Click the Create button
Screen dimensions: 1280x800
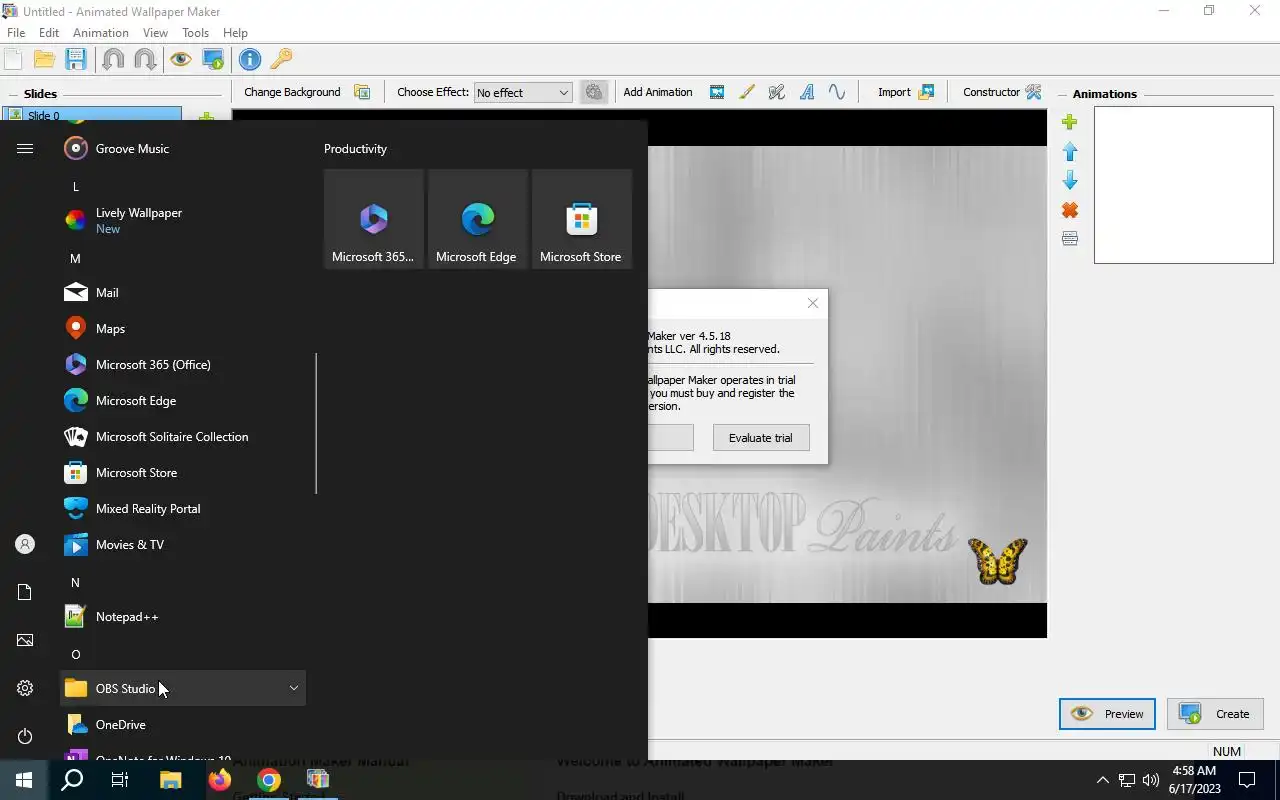1215,714
